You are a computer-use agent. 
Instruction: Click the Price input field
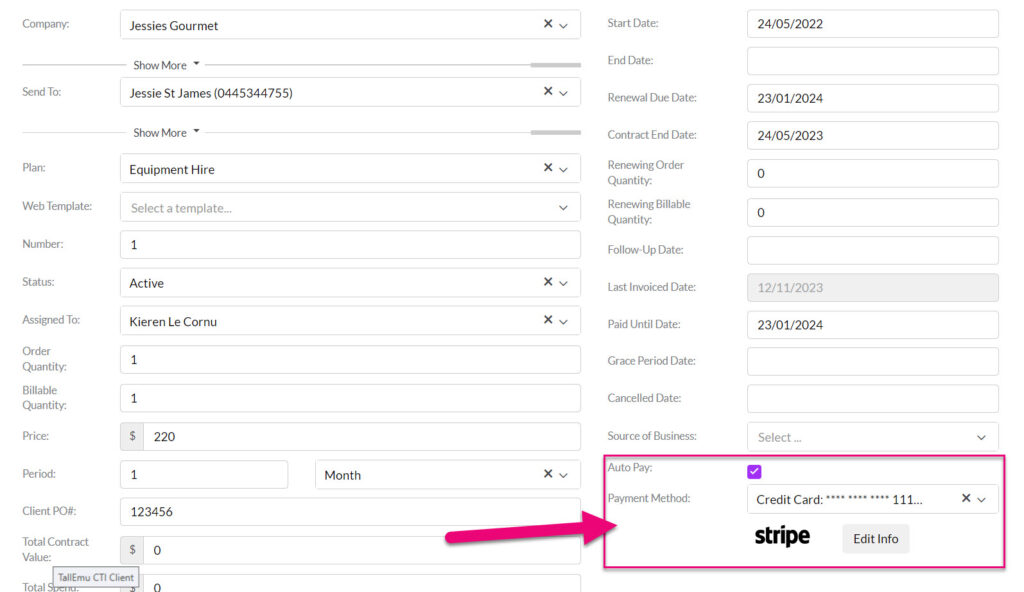[362, 436]
